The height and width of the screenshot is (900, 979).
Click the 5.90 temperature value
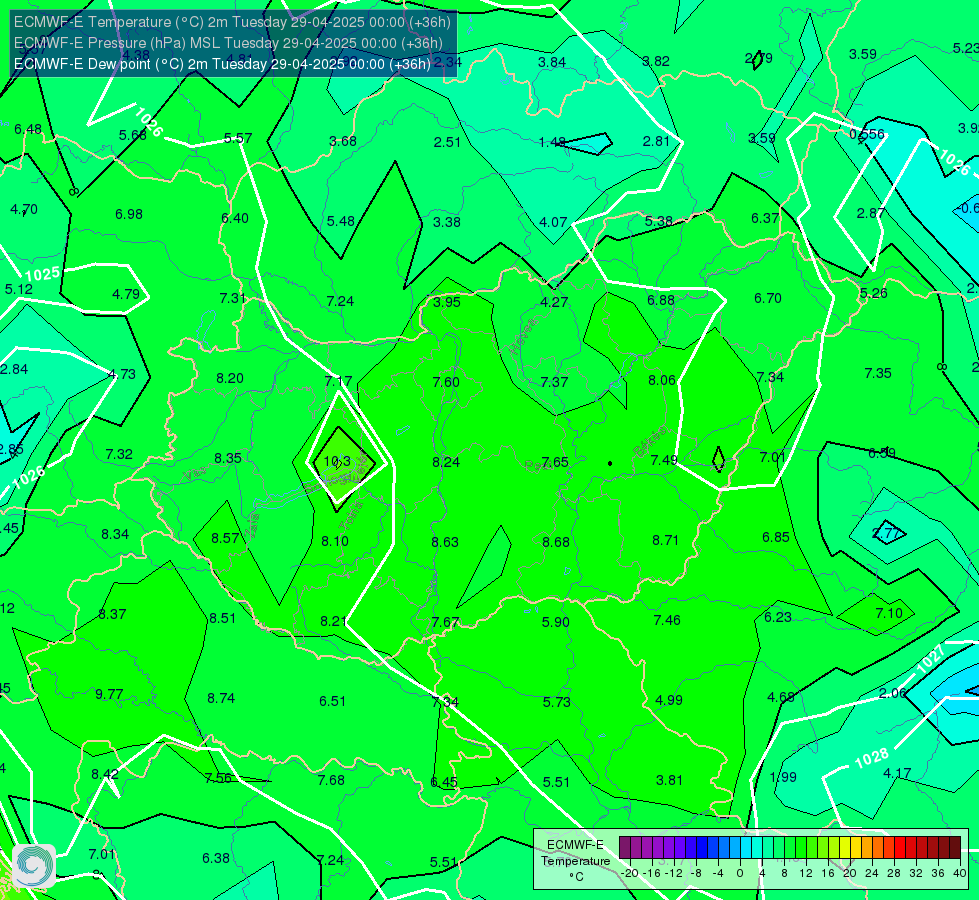555,622
